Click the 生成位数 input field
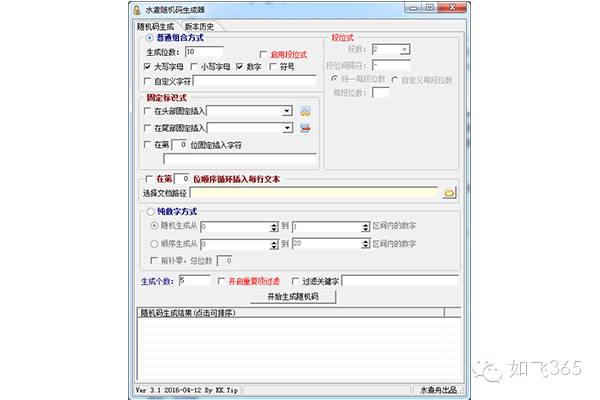Viewport: 600px width, 400px height. pyautogui.click(x=204, y=52)
